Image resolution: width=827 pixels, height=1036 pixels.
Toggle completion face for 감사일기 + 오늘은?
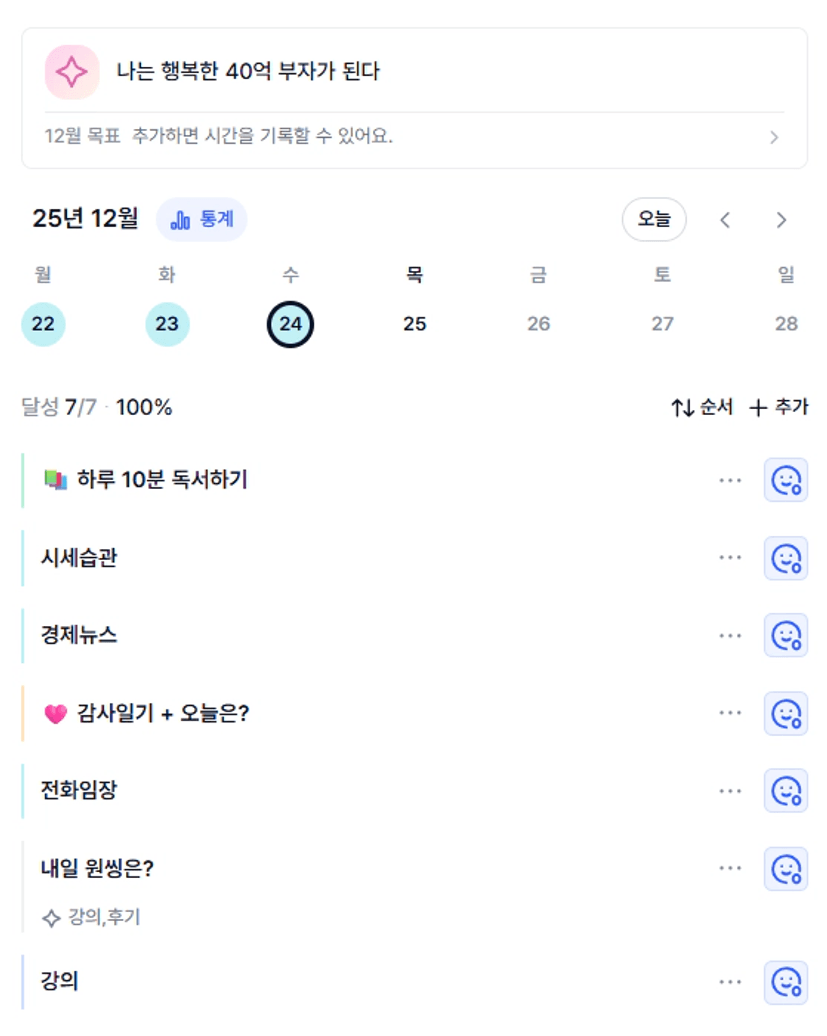[786, 714]
